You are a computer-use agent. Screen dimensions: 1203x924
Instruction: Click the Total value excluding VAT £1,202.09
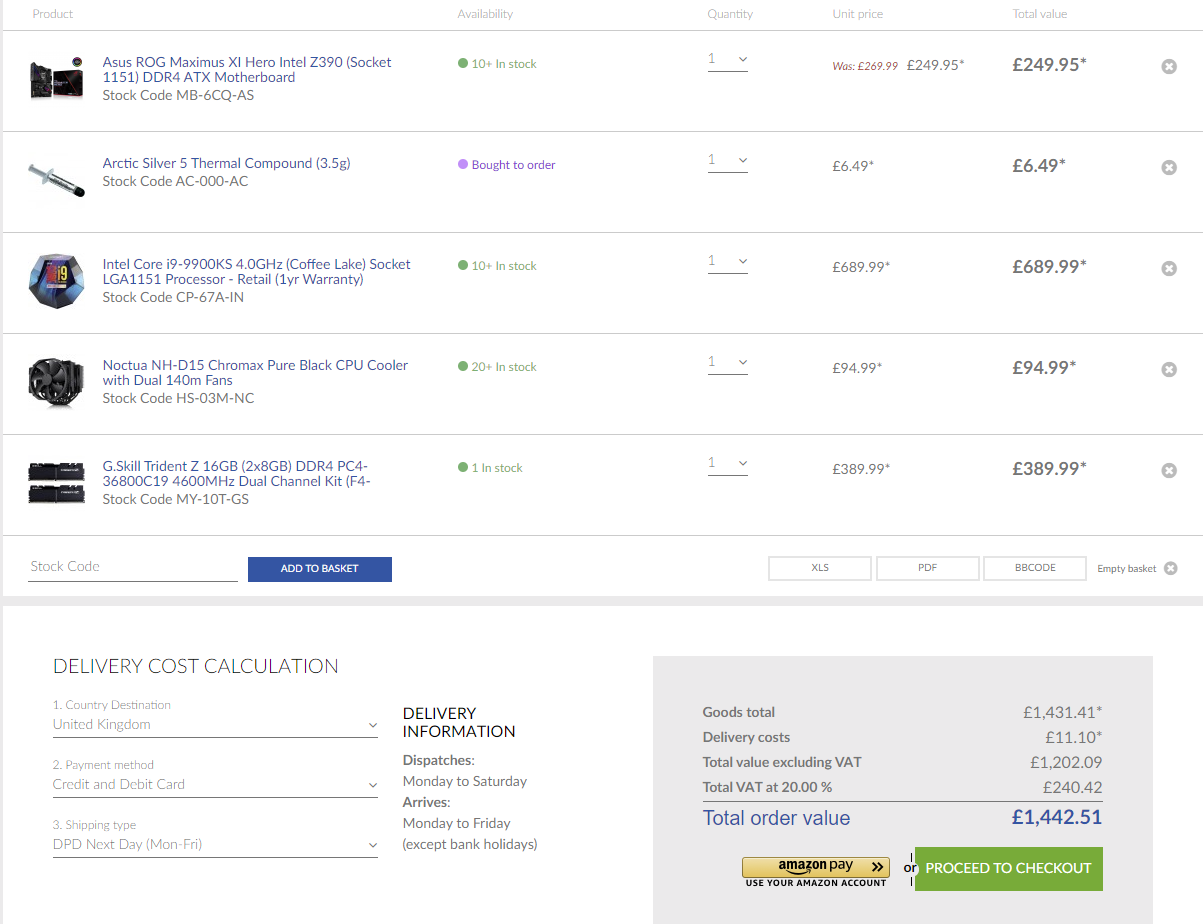tap(1065, 763)
